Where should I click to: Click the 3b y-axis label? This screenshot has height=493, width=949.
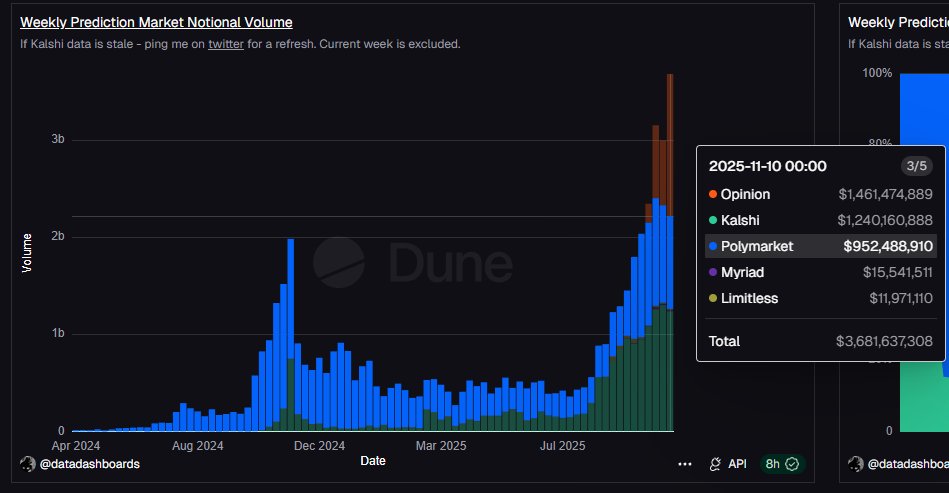58,139
